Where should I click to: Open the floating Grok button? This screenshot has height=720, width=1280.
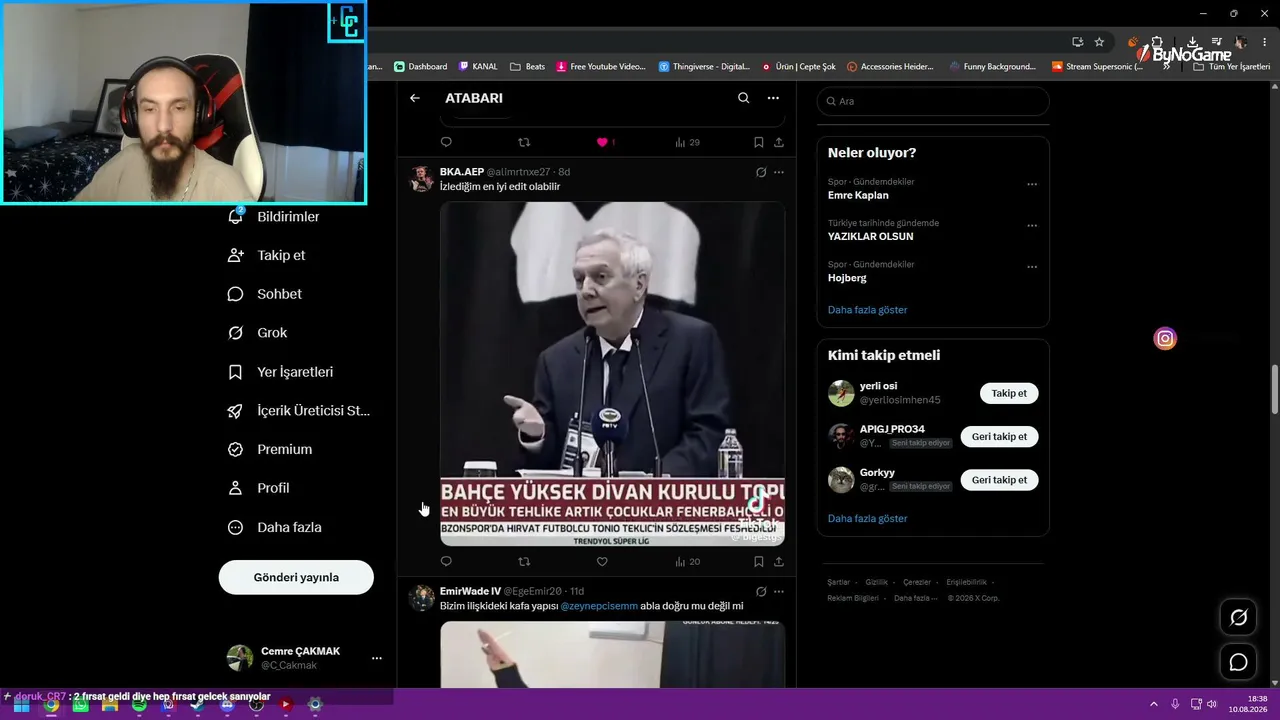point(1238,618)
